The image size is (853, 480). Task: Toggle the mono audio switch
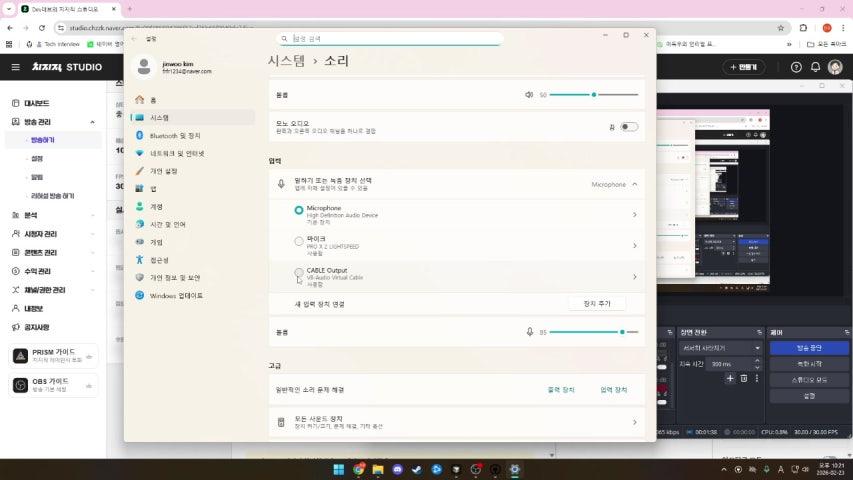628,127
